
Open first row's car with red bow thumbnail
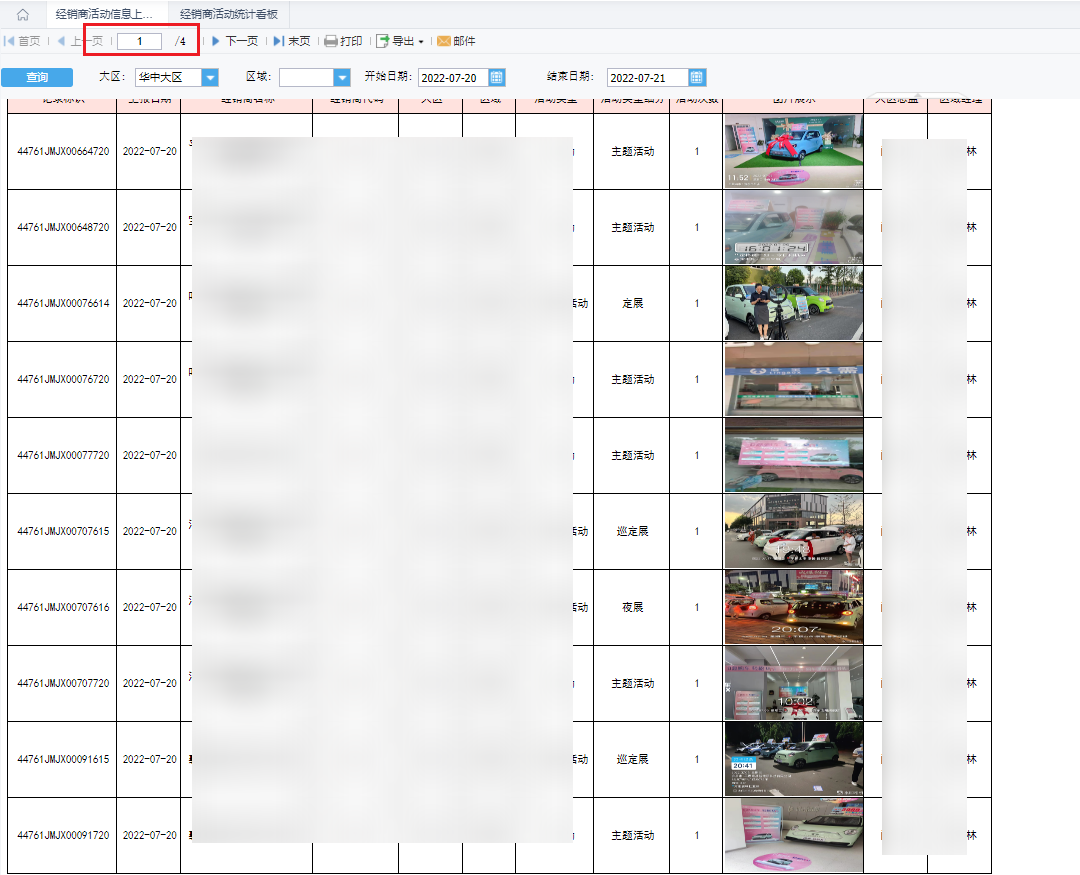pos(793,151)
